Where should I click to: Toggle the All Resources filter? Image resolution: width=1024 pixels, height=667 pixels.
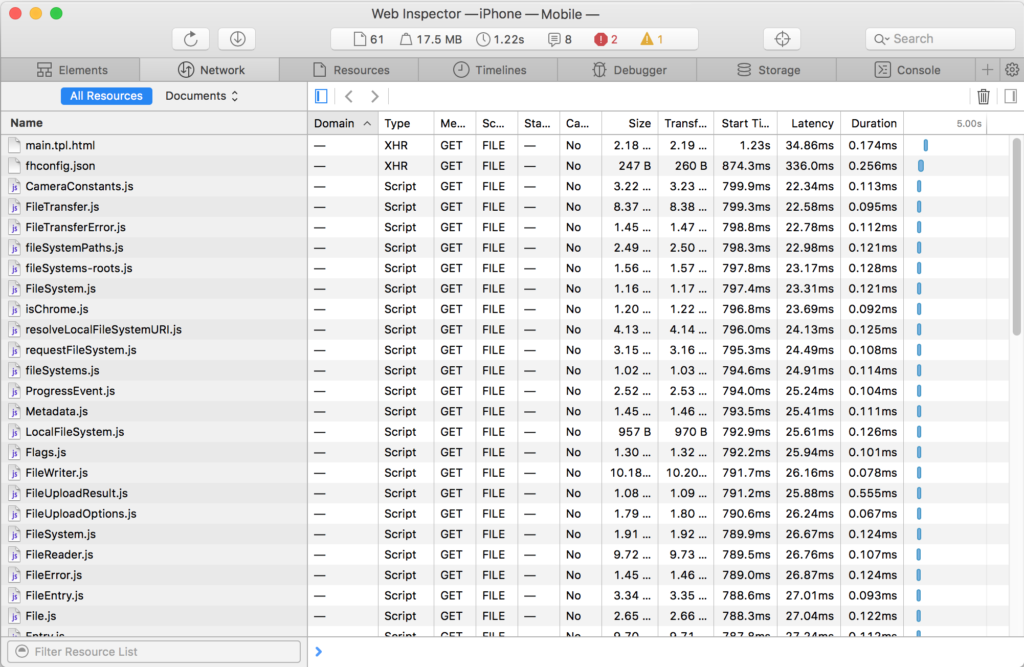click(x=106, y=96)
